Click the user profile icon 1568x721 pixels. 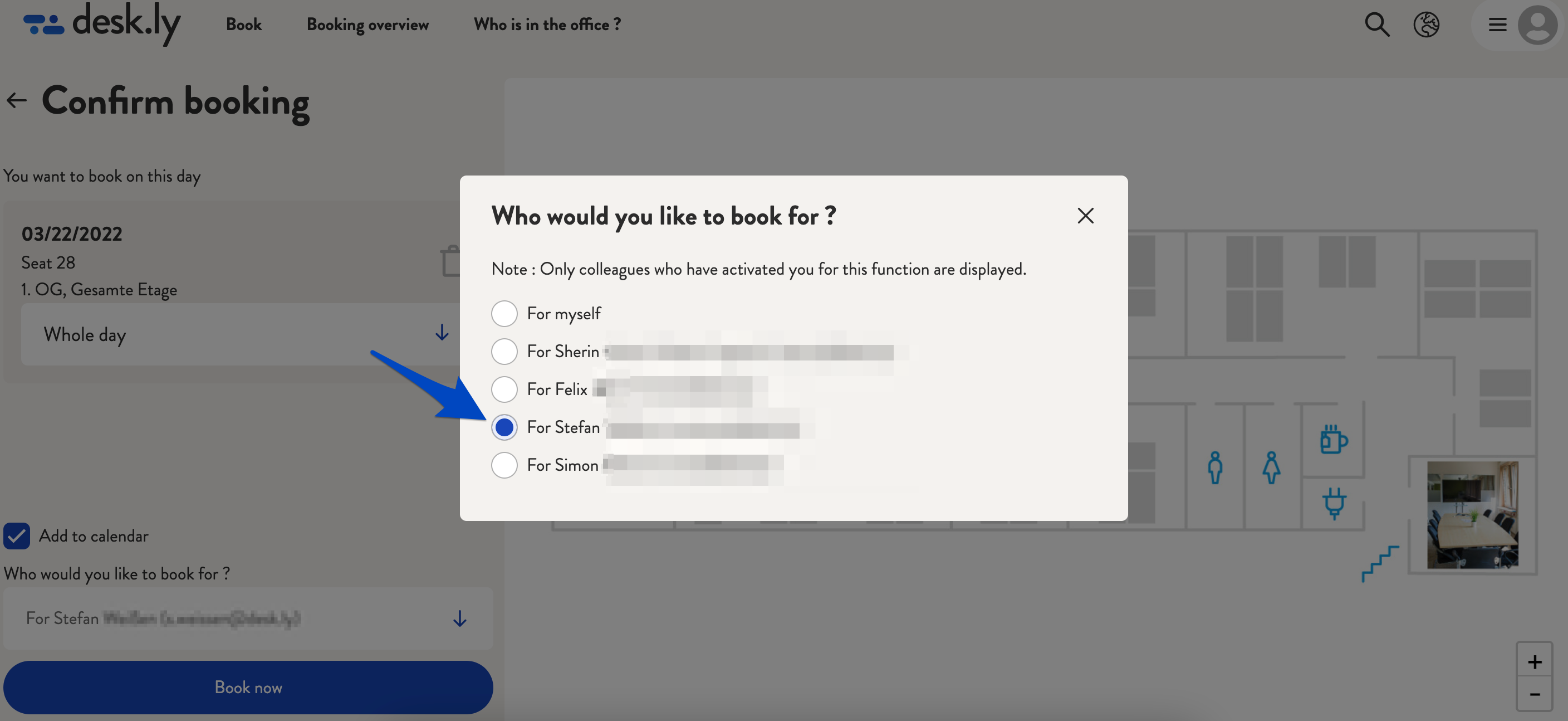tap(1537, 24)
